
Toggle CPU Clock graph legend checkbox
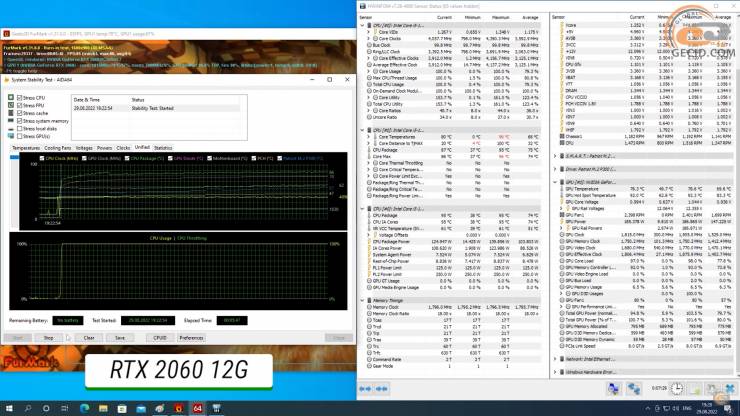[x=42, y=158]
